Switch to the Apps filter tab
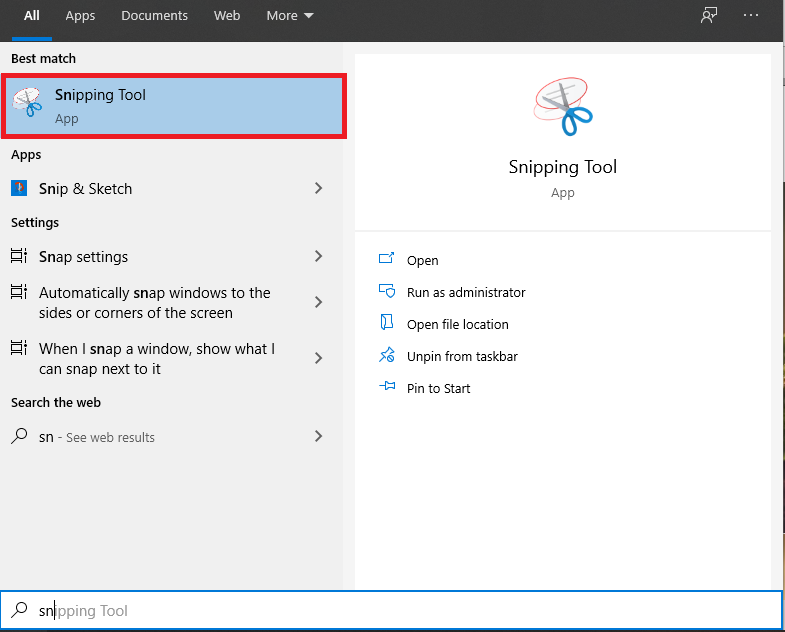 click(x=80, y=16)
